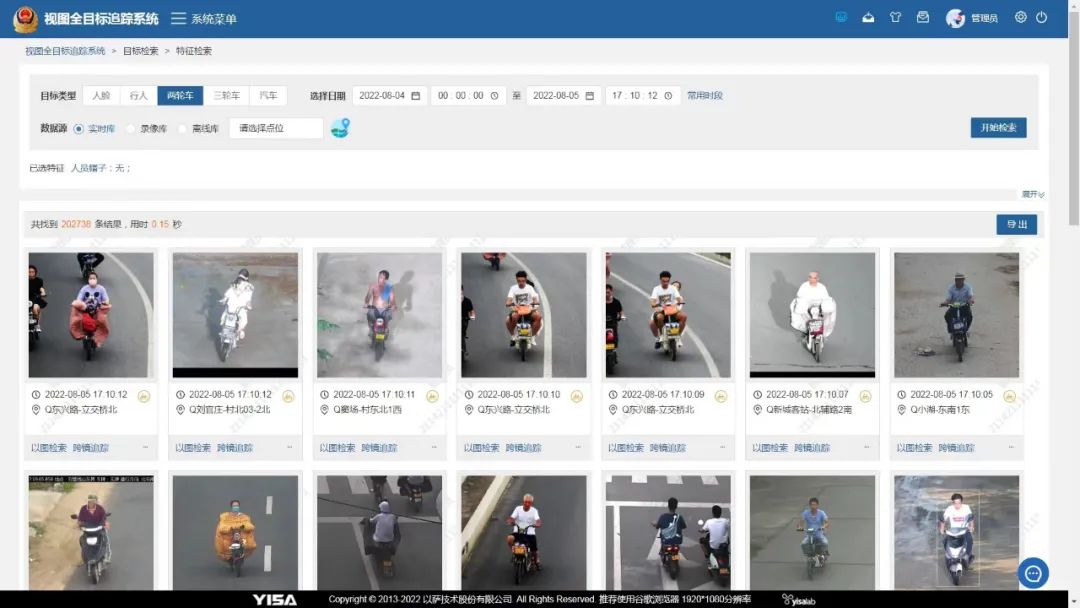
Task: Click location pin icon of Q小湖-东南1东
Action: (902, 410)
